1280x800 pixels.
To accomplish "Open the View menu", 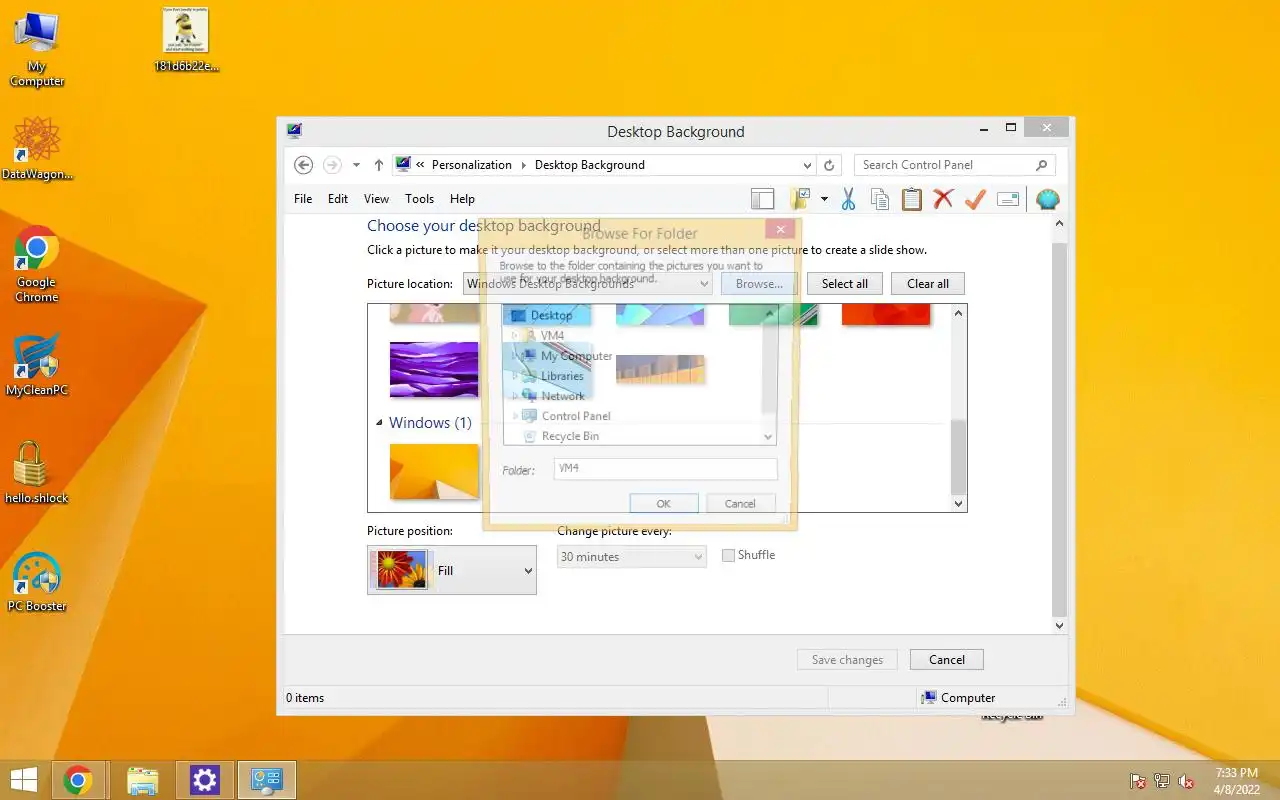I will tap(376, 199).
